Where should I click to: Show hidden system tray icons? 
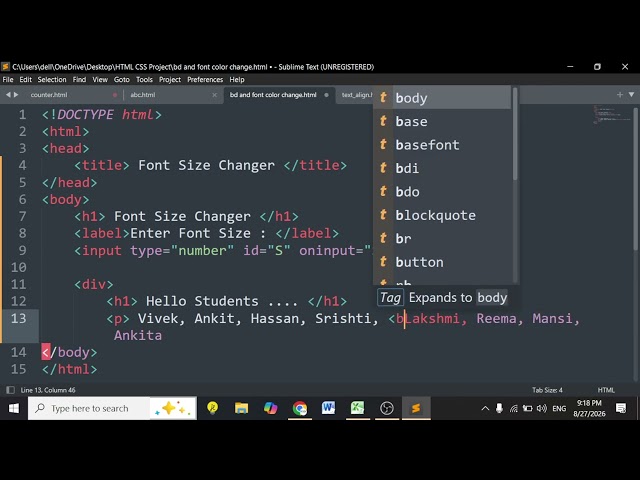[x=485, y=408]
